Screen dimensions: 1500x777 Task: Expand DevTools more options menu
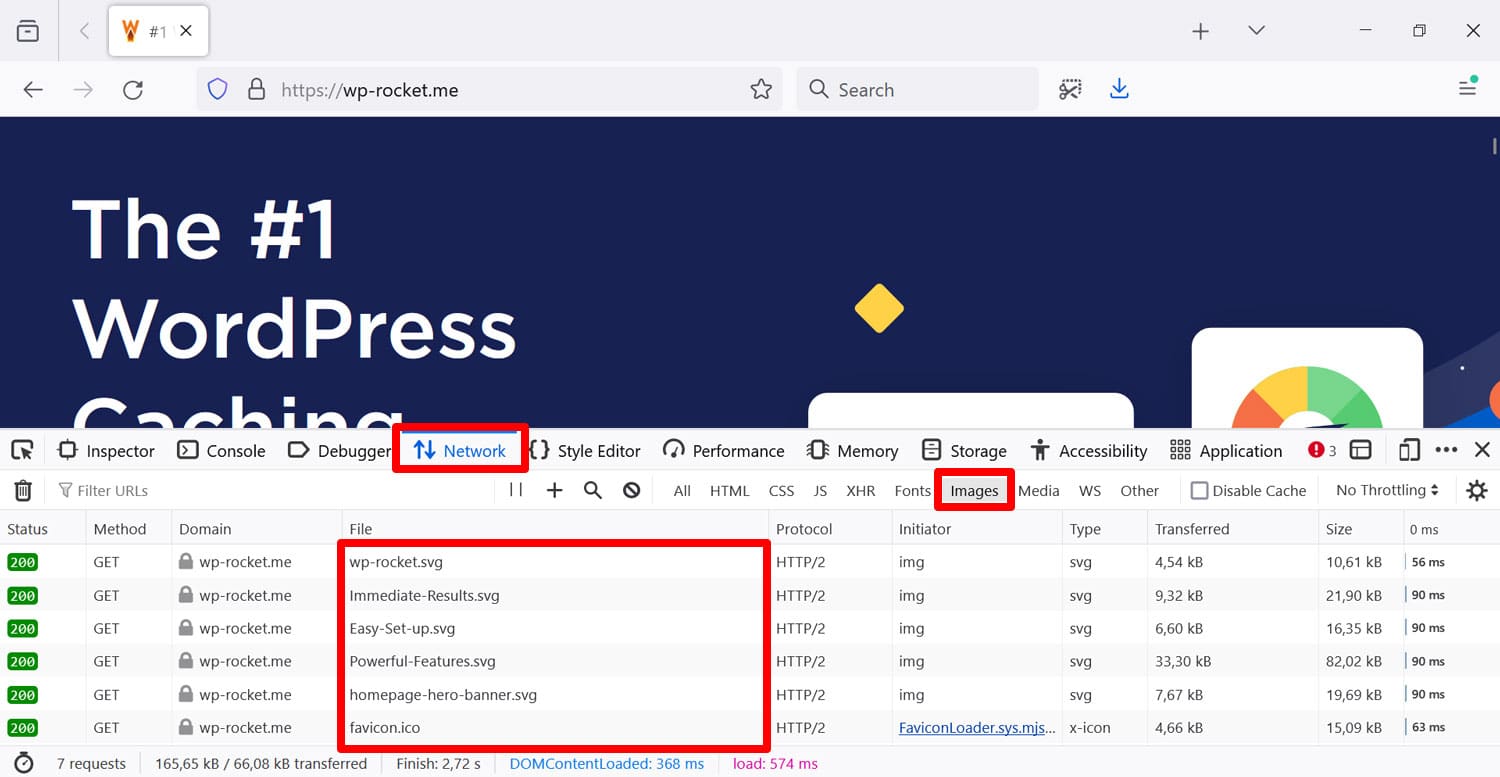pyautogui.click(x=1446, y=451)
